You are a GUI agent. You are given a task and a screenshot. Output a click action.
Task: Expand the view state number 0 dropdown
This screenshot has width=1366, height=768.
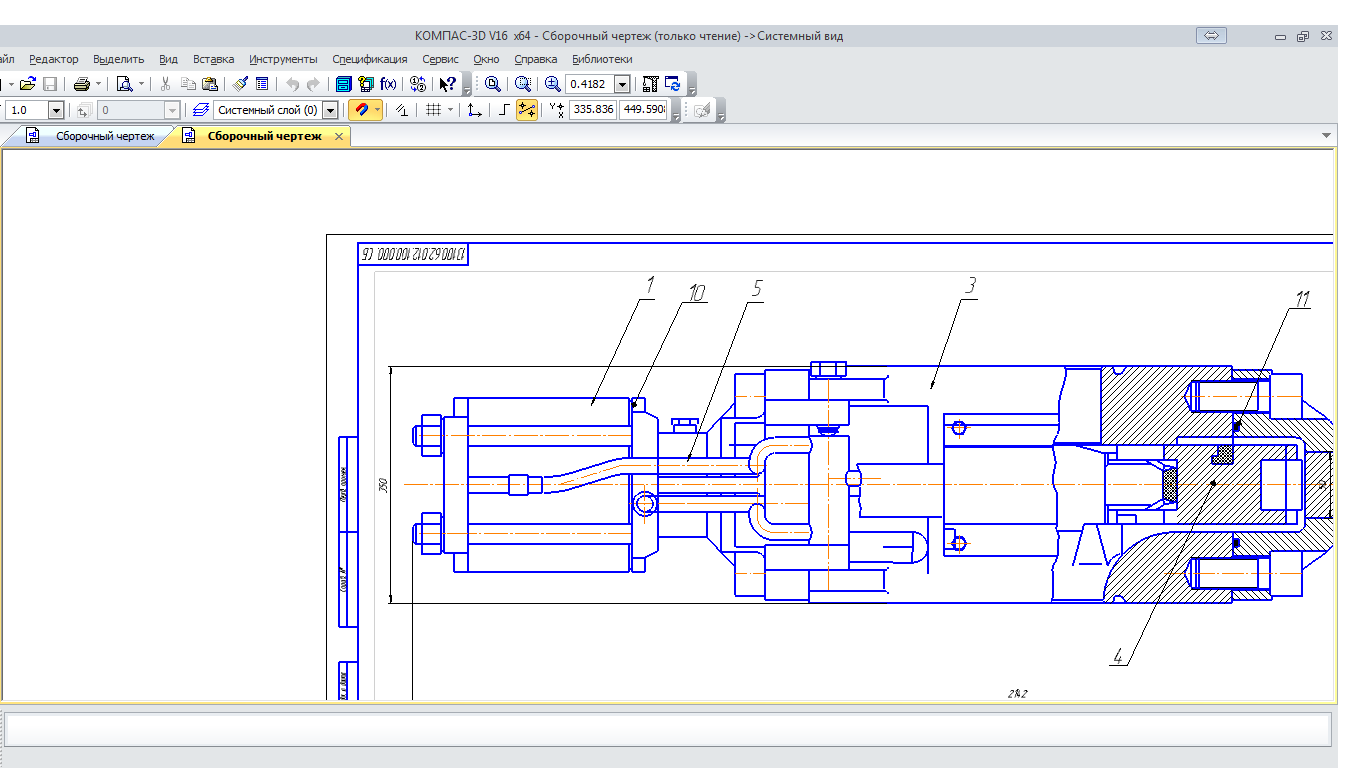click(x=173, y=110)
